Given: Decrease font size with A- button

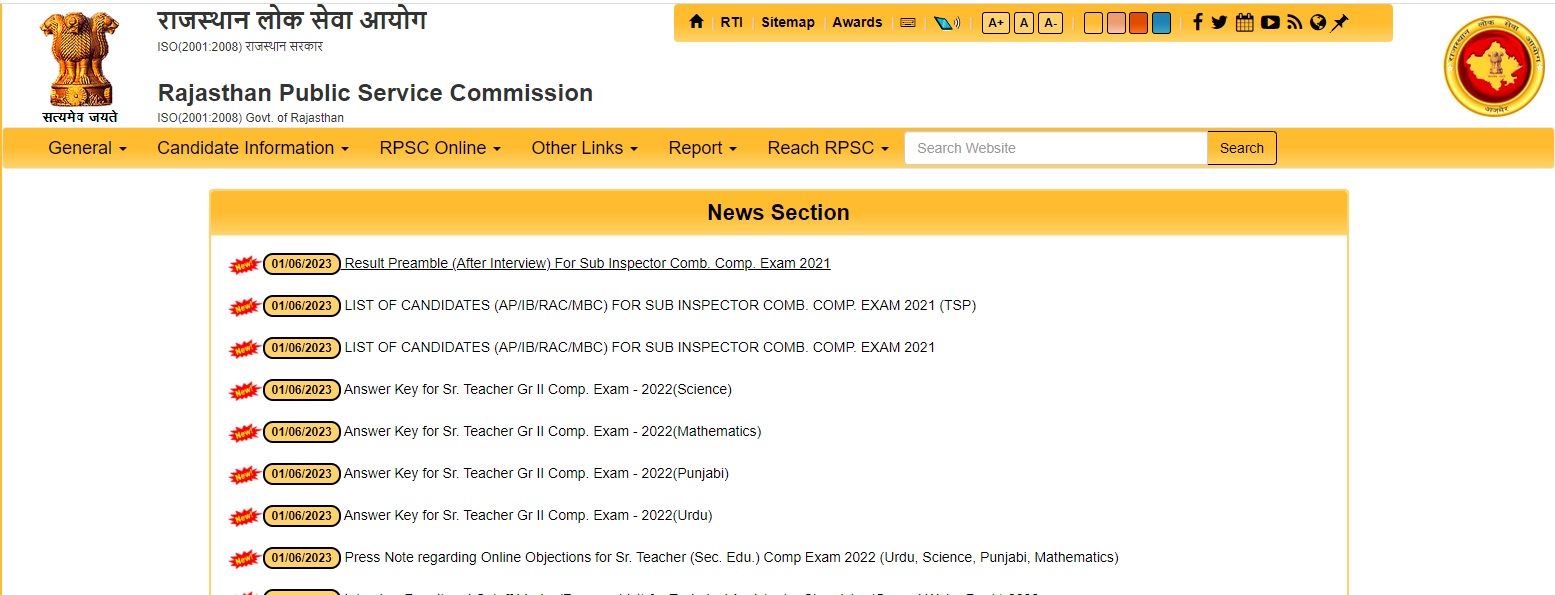Looking at the screenshot, I should click(x=1050, y=23).
